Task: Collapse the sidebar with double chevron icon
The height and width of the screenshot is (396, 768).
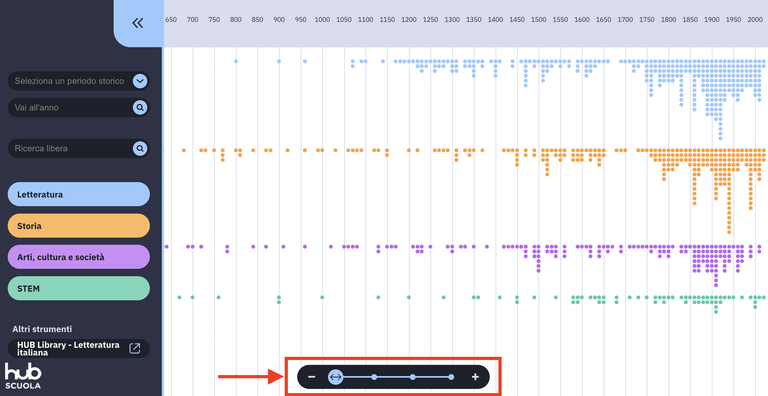Action: pos(138,23)
